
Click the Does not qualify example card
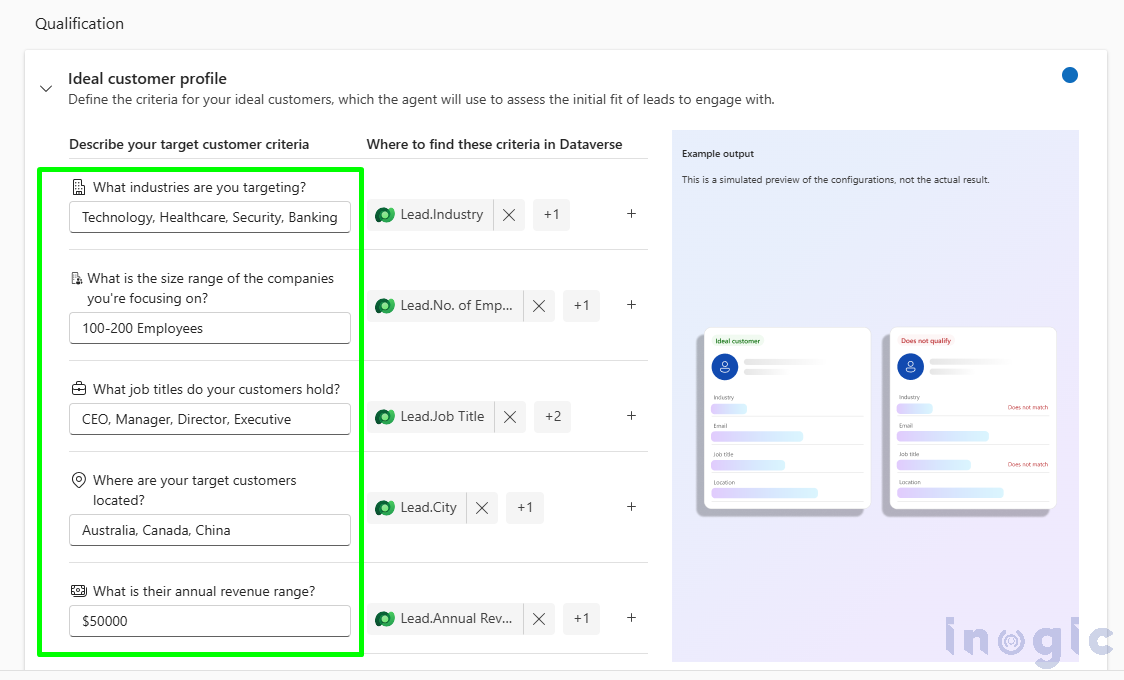coord(973,418)
